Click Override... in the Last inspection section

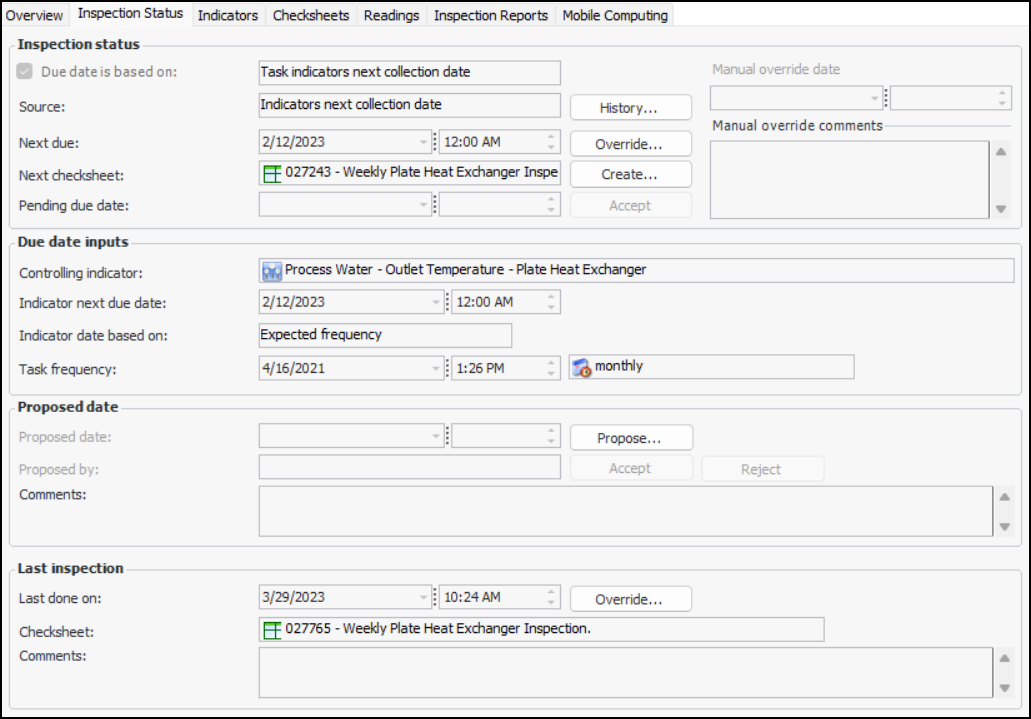point(630,600)
